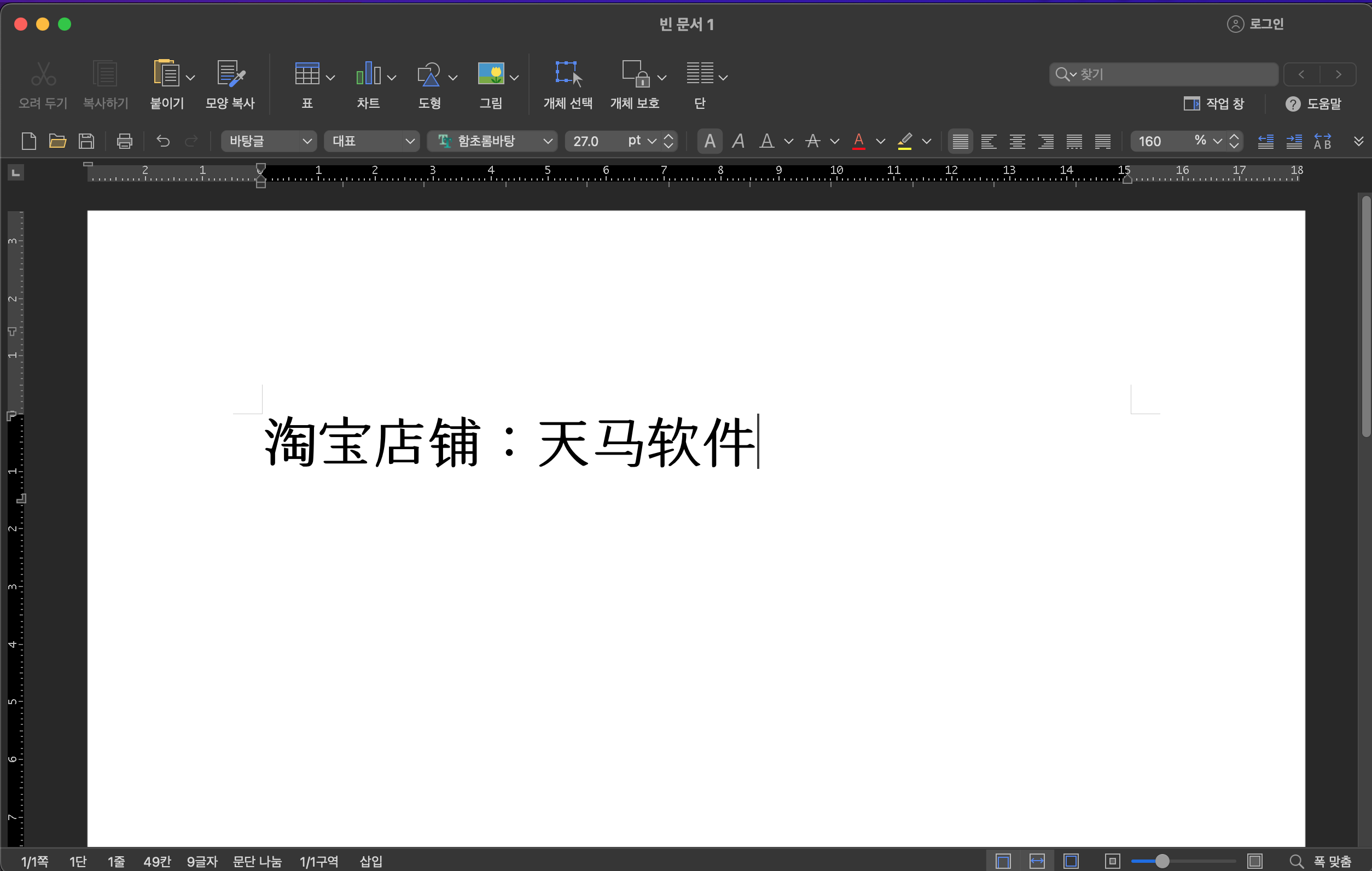Click the increase indent icon
This screenshot has height=871, width=1372.
[x=1294, y=141]
